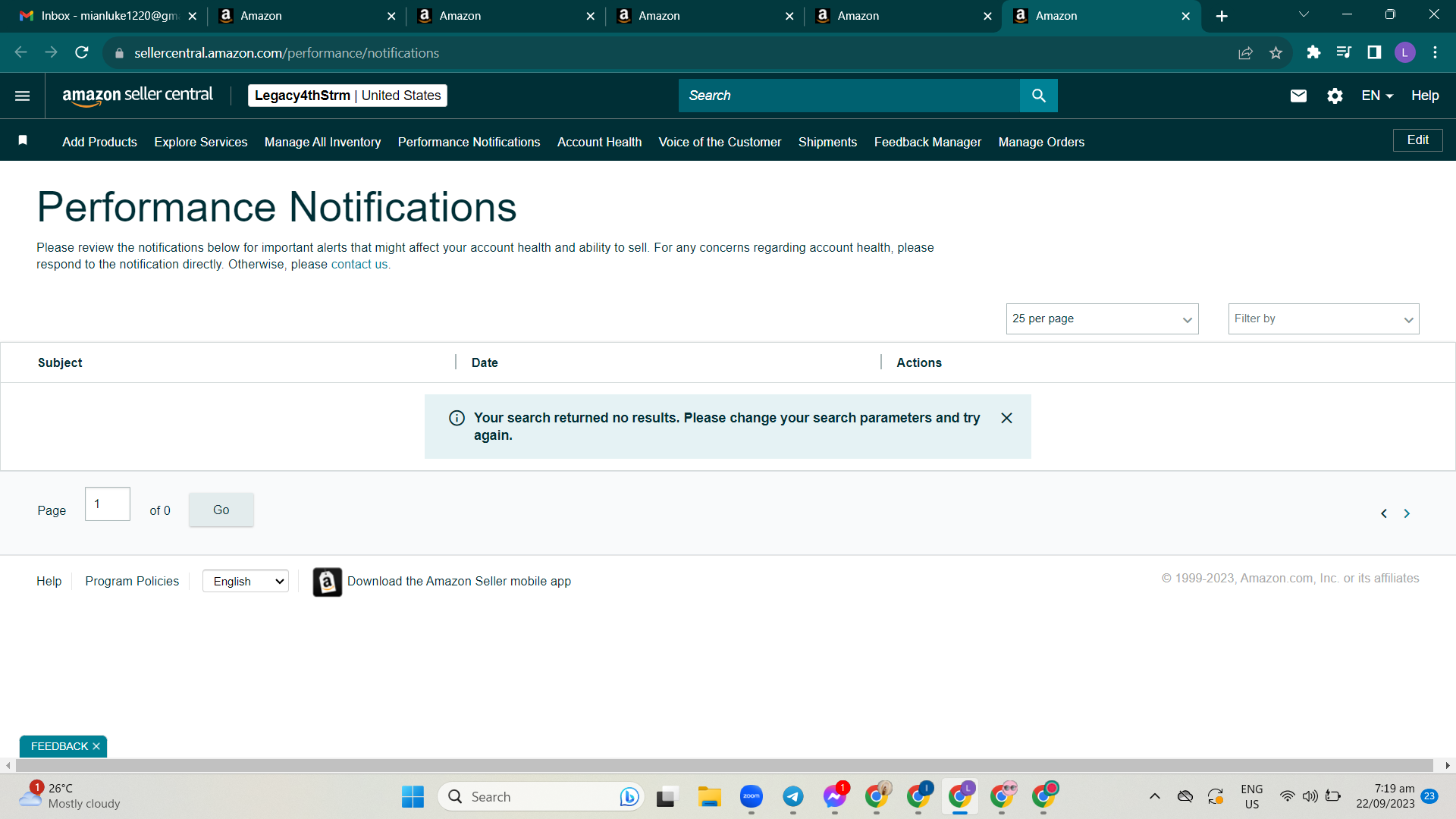Open Performance Notifications menu item
Viewport: 1456px width, 819px height.
(469, 142)
